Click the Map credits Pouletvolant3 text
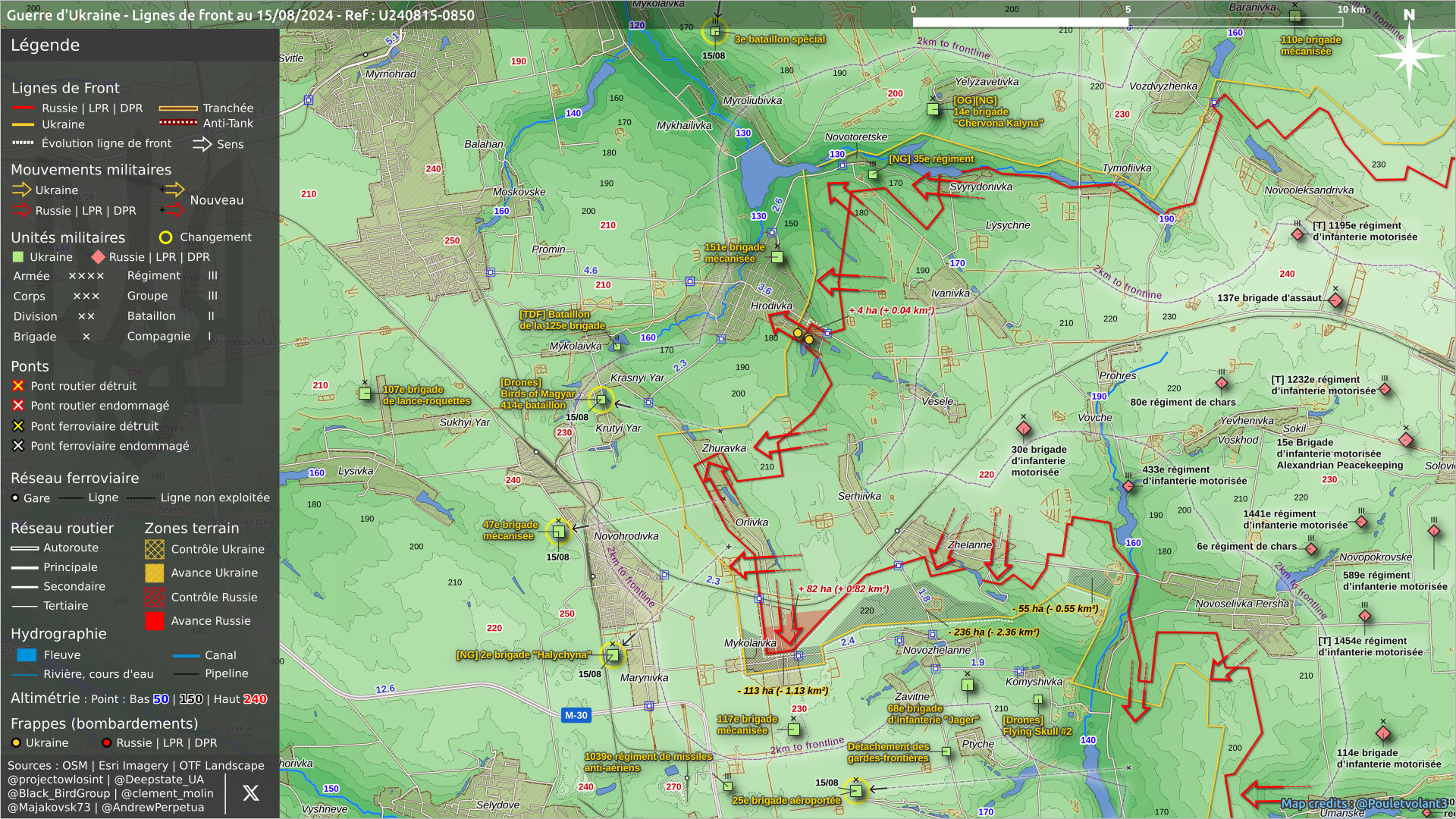The width and height of the screenshot is (1456, 819). 1363,803
